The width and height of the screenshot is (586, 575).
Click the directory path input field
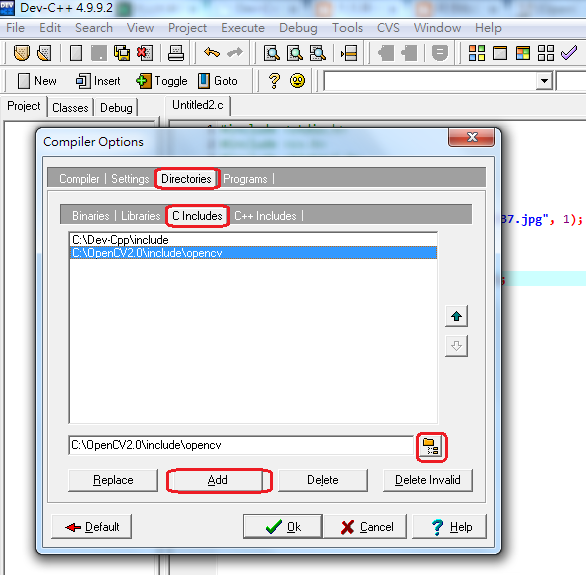click(241, 445)
